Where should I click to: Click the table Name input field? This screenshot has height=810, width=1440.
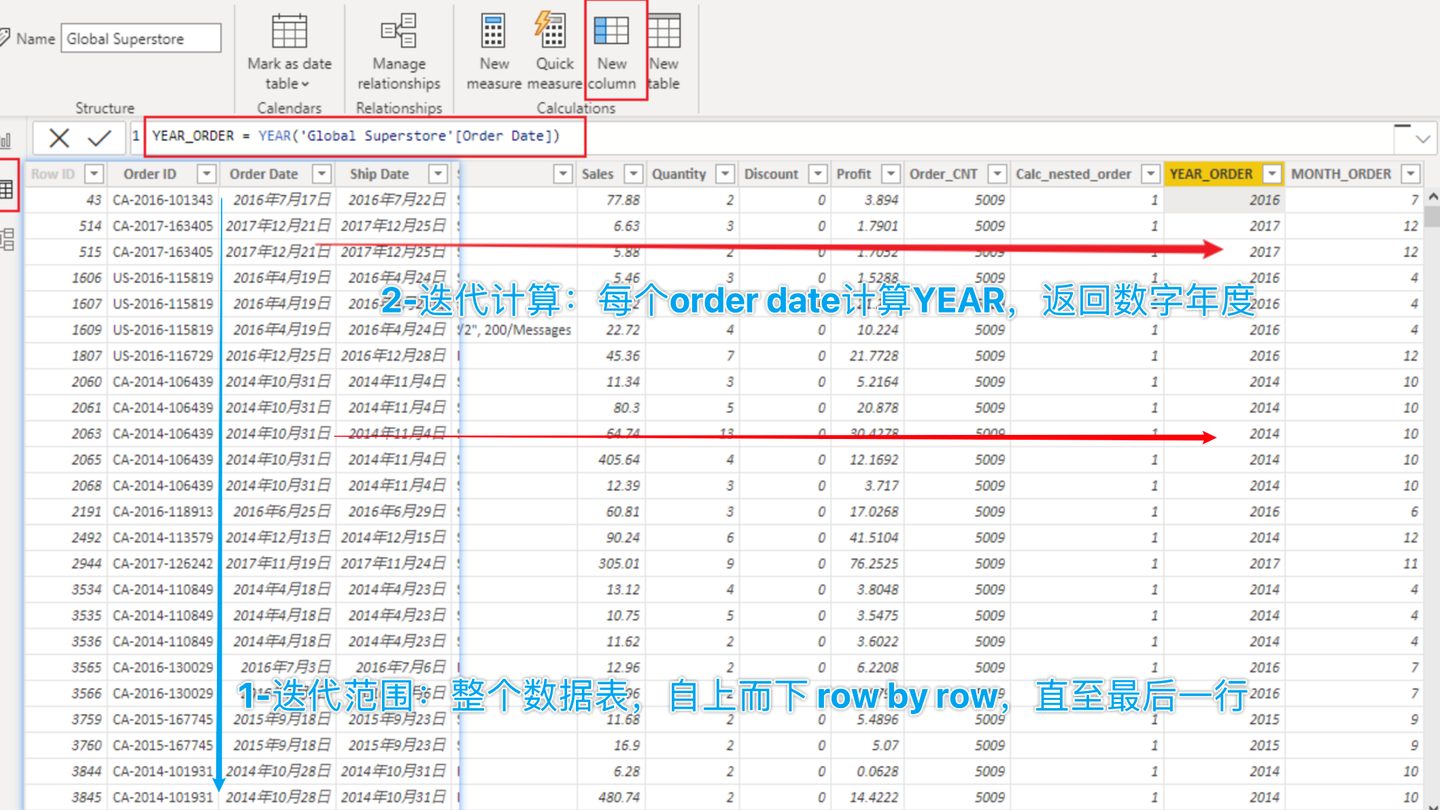coord(141,39)
